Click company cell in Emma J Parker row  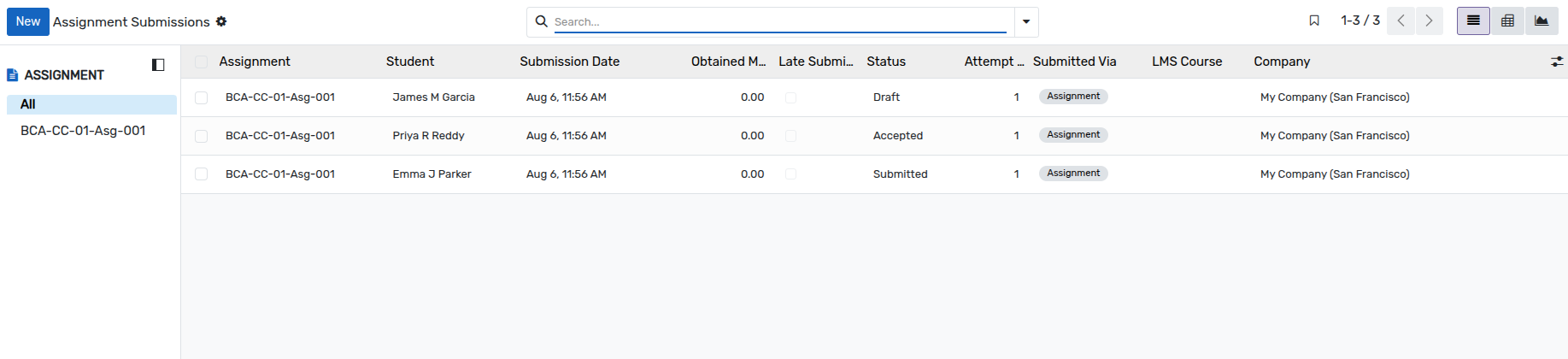1335,174
